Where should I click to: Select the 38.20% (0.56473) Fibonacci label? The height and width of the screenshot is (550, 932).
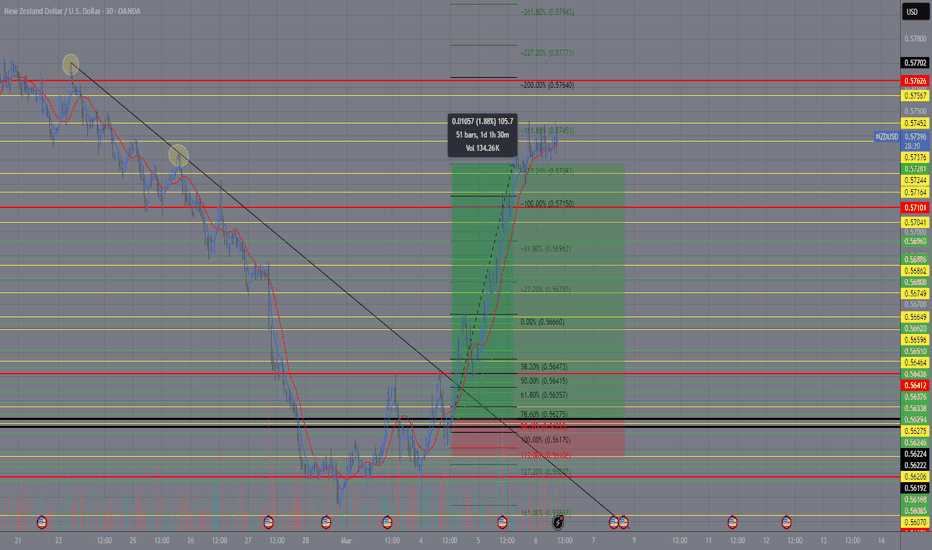(x=544, y=367)
